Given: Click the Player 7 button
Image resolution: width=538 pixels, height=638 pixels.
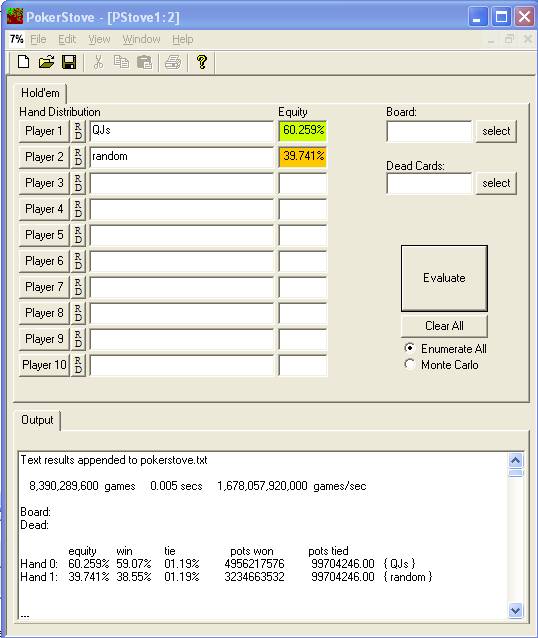Looking at the screenshot, I should pyautogui.click(x=44, y=287).
